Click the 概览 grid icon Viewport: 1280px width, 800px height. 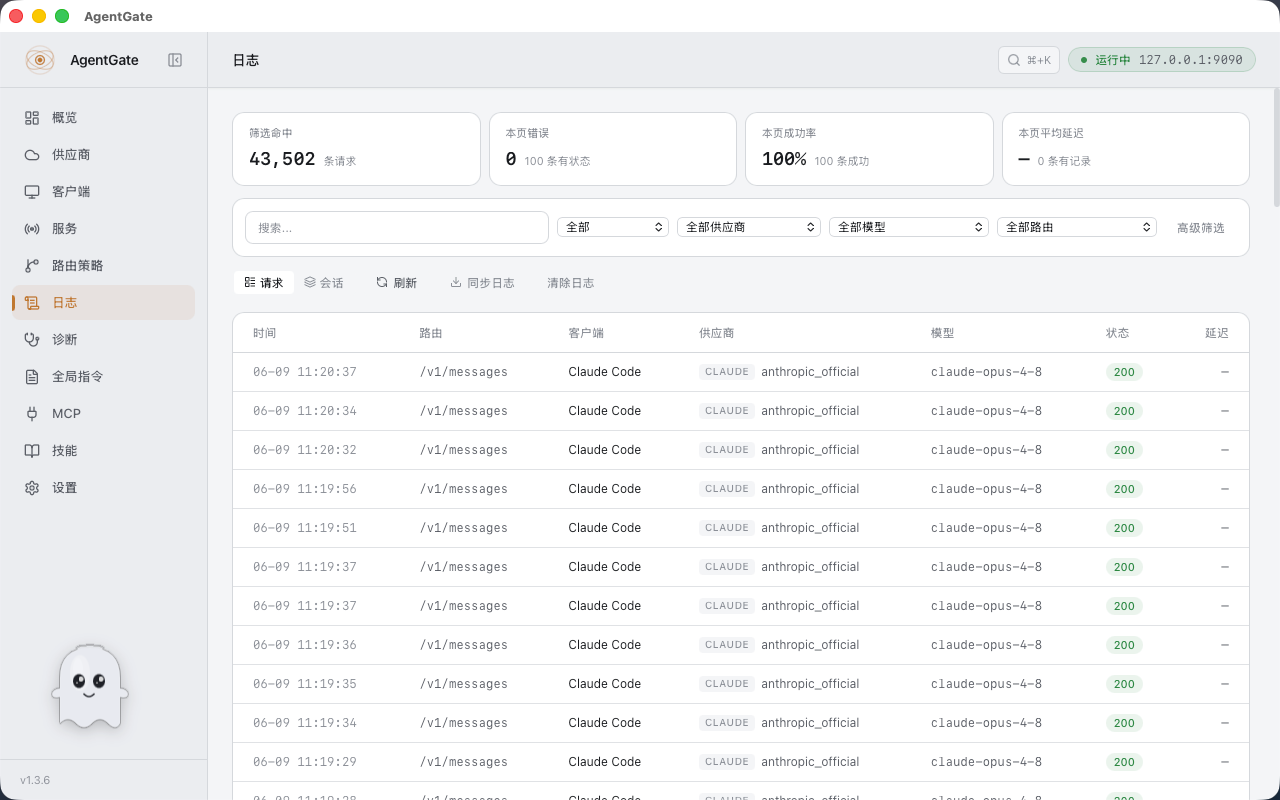click(32, 118)
